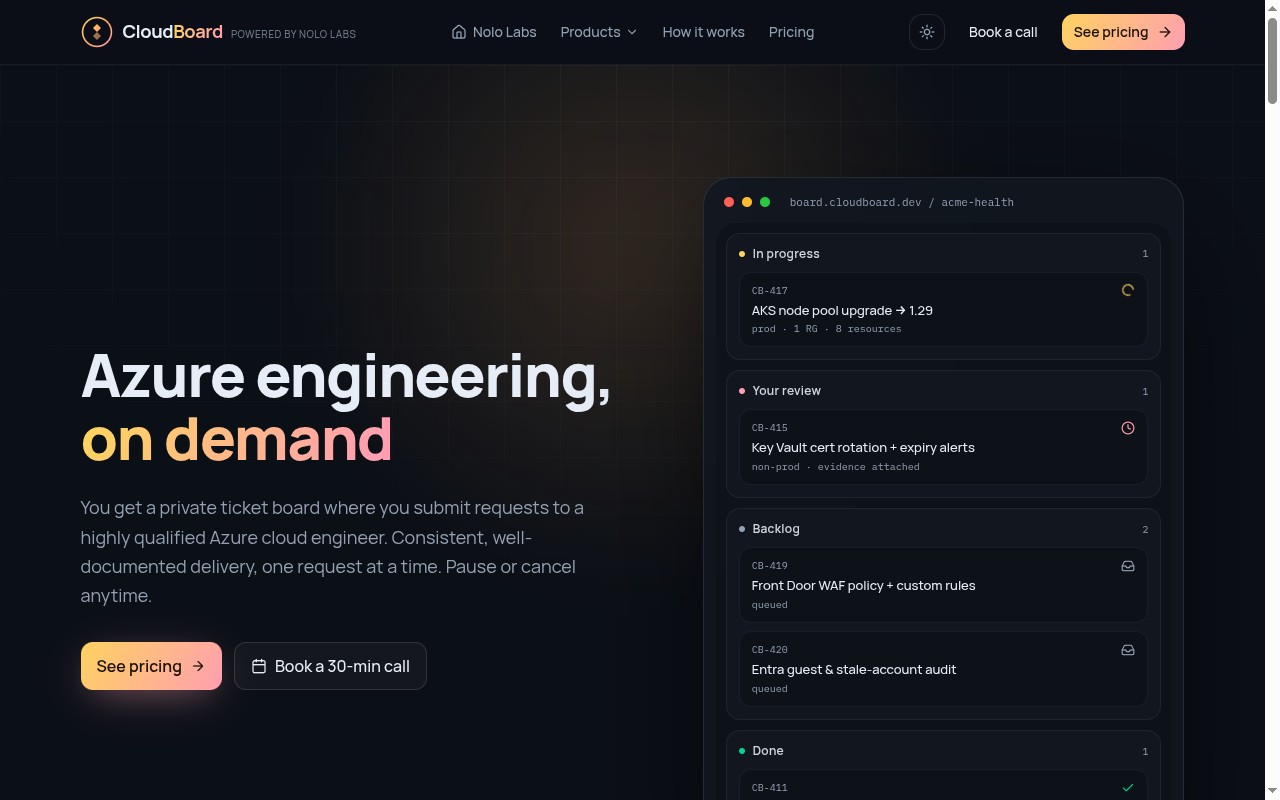The height and width of the screenshot is (800, 1280).
Task: Click the hero See pricing button
Action: pos(151,666)
